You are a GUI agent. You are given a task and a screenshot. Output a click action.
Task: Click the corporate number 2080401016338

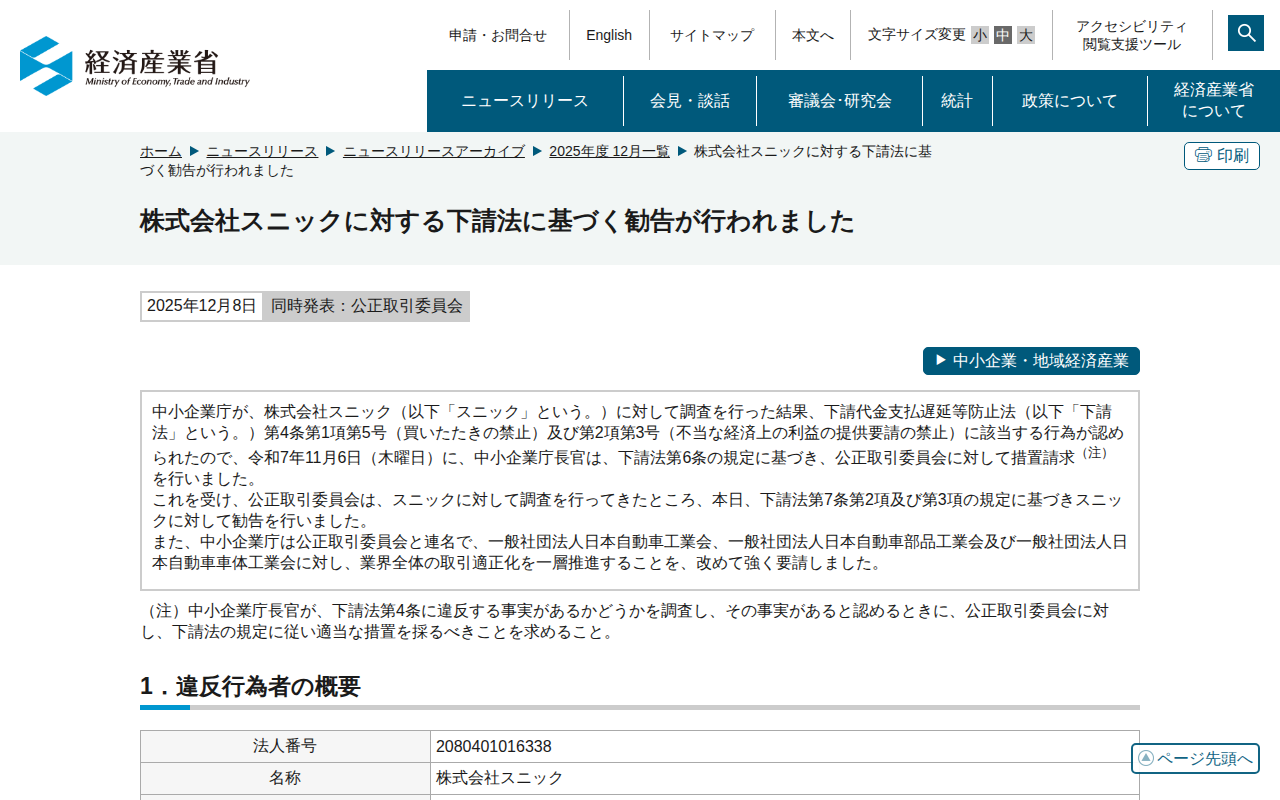click(x=494, y=746)
